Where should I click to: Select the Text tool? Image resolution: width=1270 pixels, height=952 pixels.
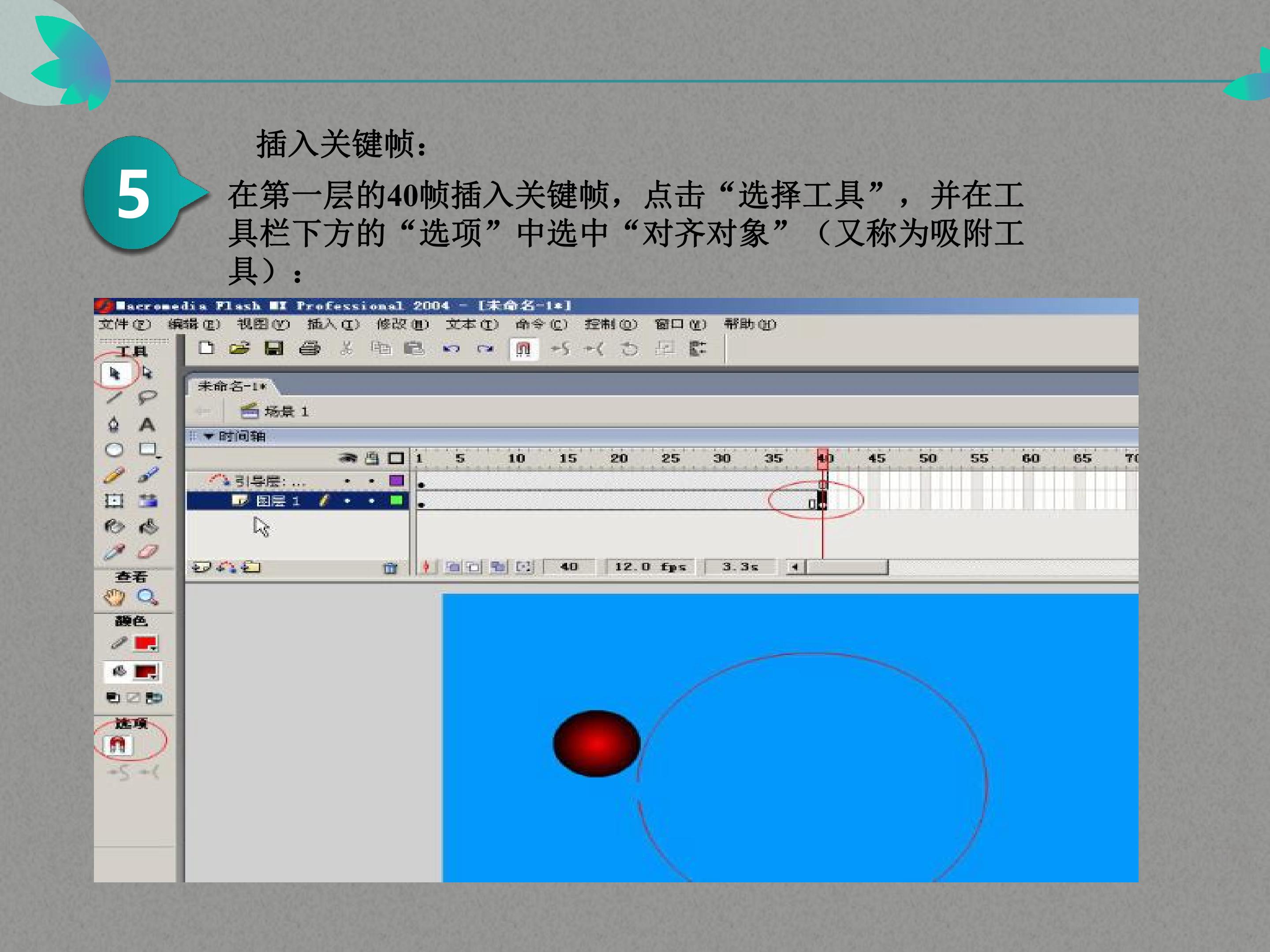click(147, 424)
